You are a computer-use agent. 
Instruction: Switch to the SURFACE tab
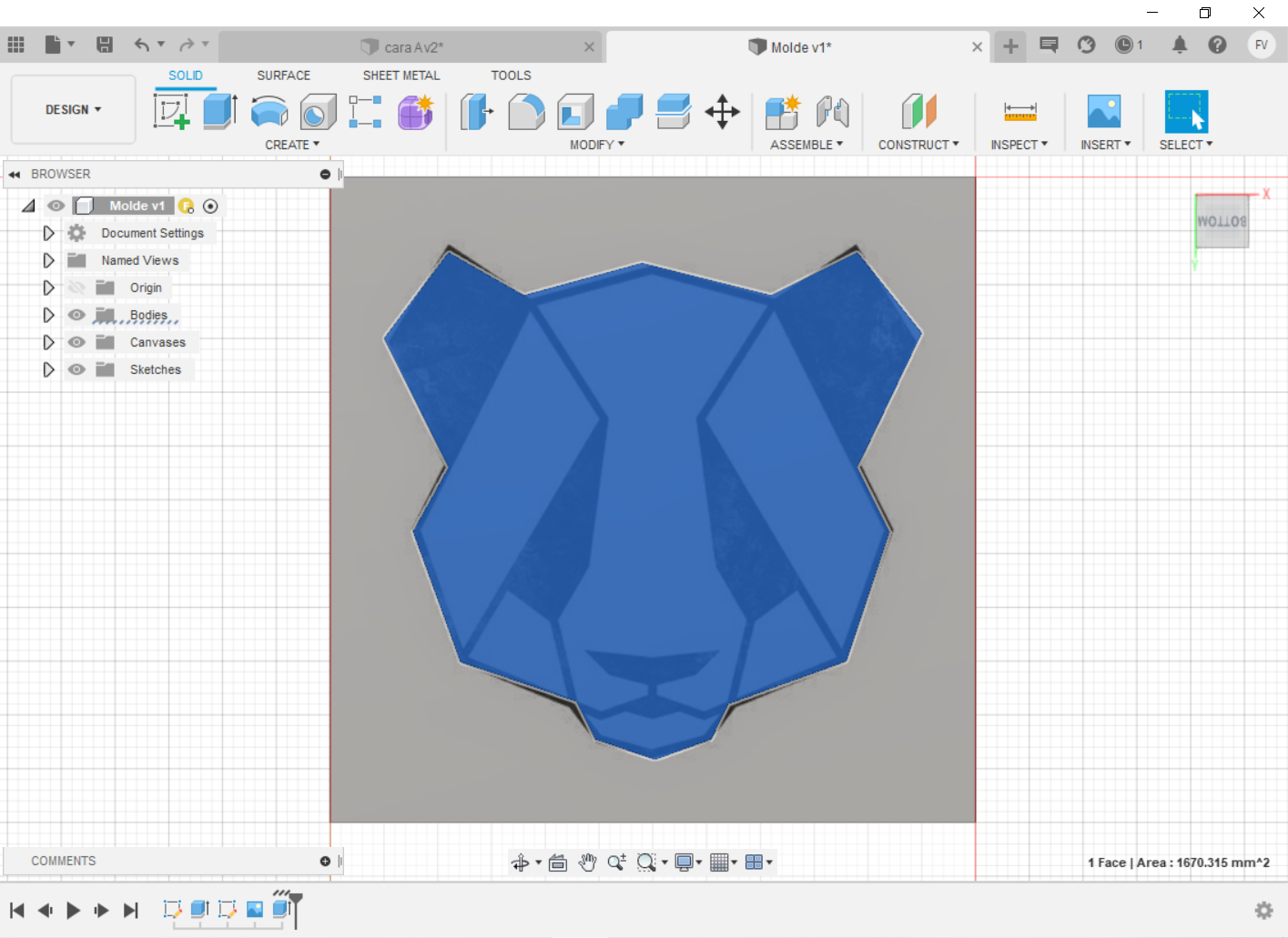[283, 76]
